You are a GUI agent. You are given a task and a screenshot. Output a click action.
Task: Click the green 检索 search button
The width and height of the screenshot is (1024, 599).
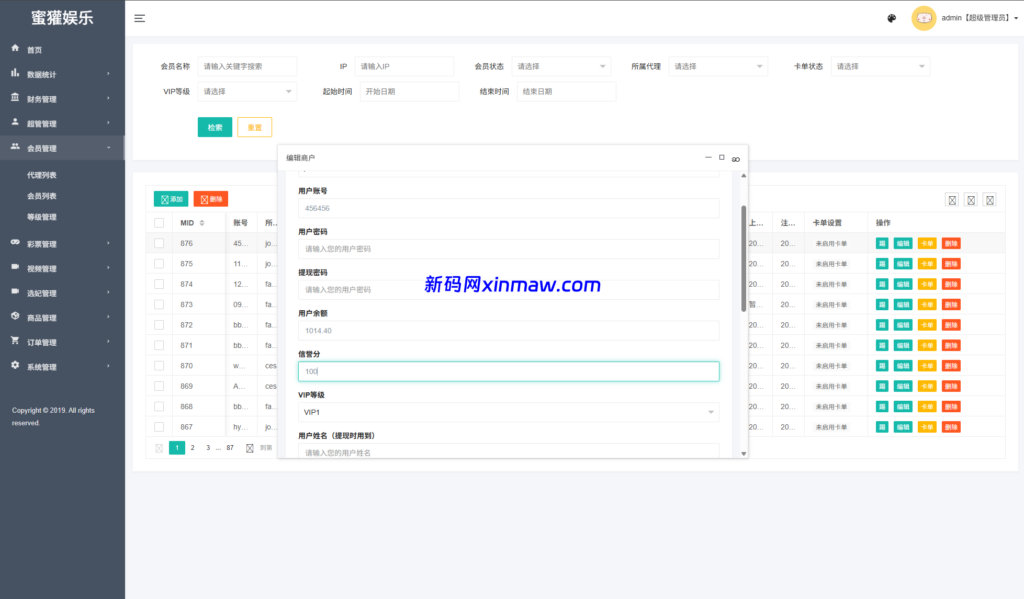214,127
